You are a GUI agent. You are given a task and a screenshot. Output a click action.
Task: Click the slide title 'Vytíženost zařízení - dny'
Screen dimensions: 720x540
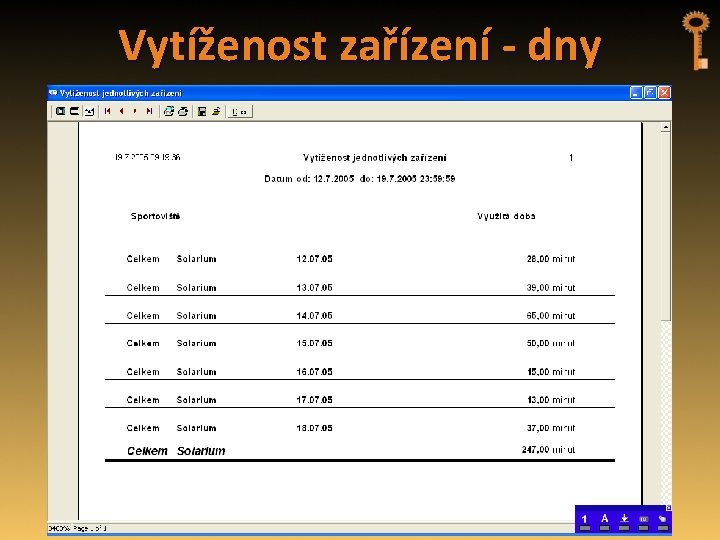click(360, 46)
